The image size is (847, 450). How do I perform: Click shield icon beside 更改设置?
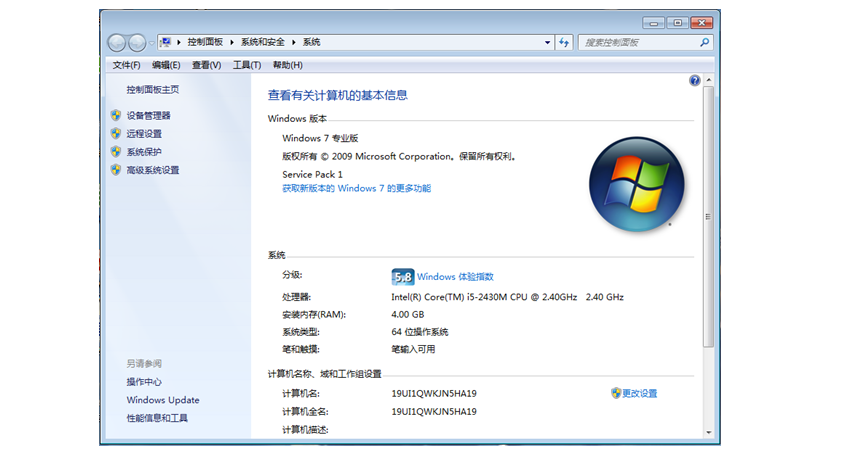tap(616, 393)
